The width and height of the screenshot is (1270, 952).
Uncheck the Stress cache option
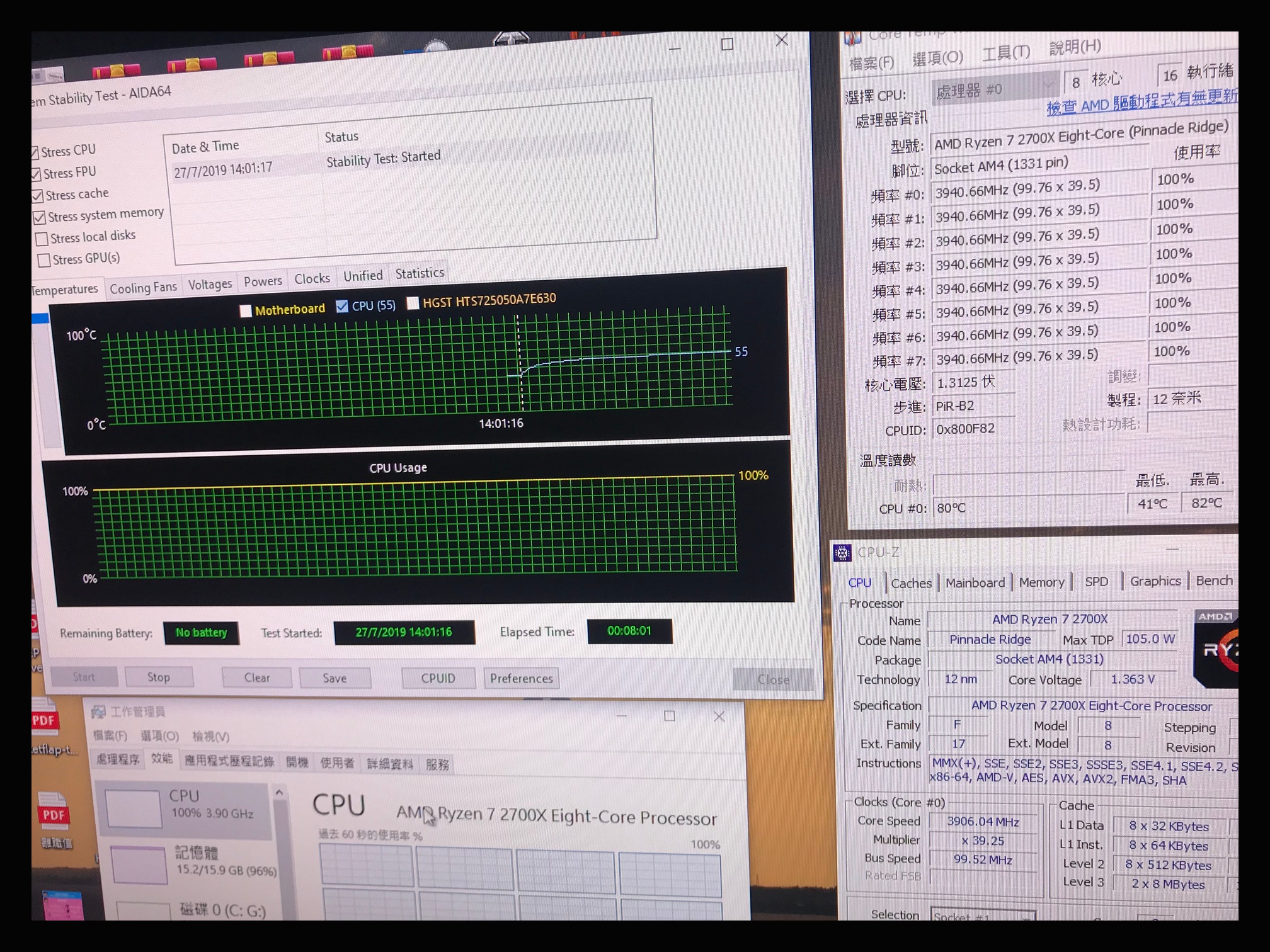point(38,196)
